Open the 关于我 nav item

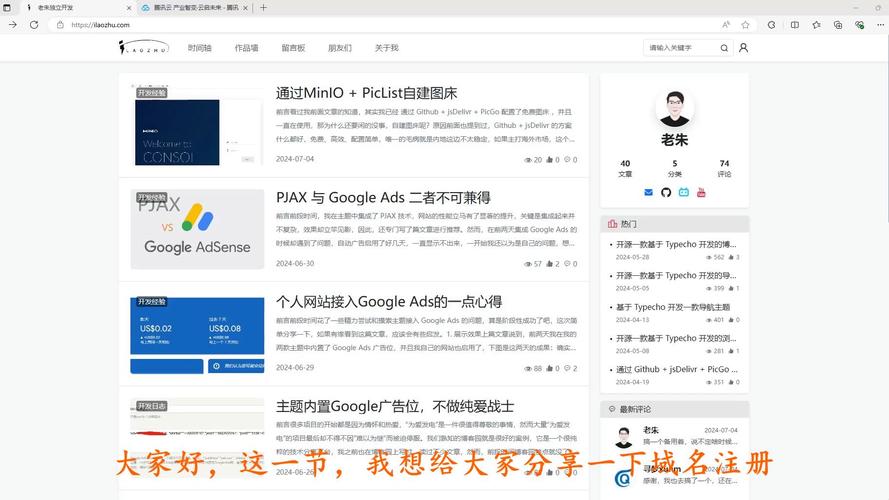[x=387, y=48]
